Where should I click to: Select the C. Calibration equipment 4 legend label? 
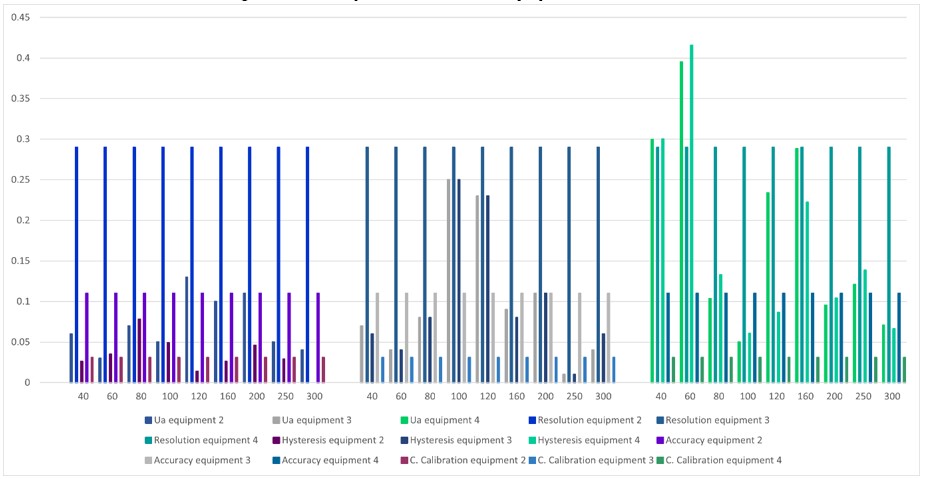729,460
